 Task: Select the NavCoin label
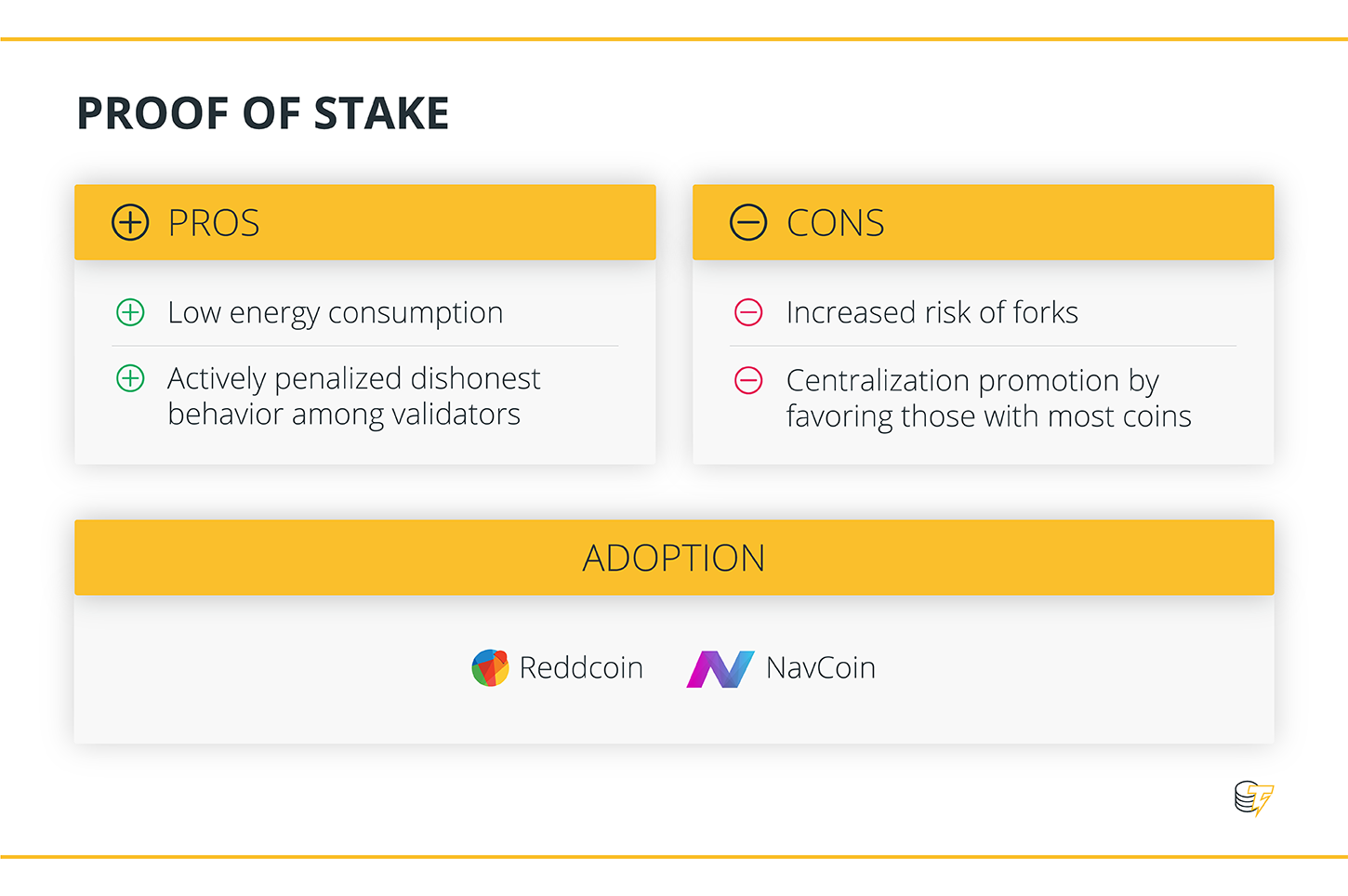tap(821, 667)
